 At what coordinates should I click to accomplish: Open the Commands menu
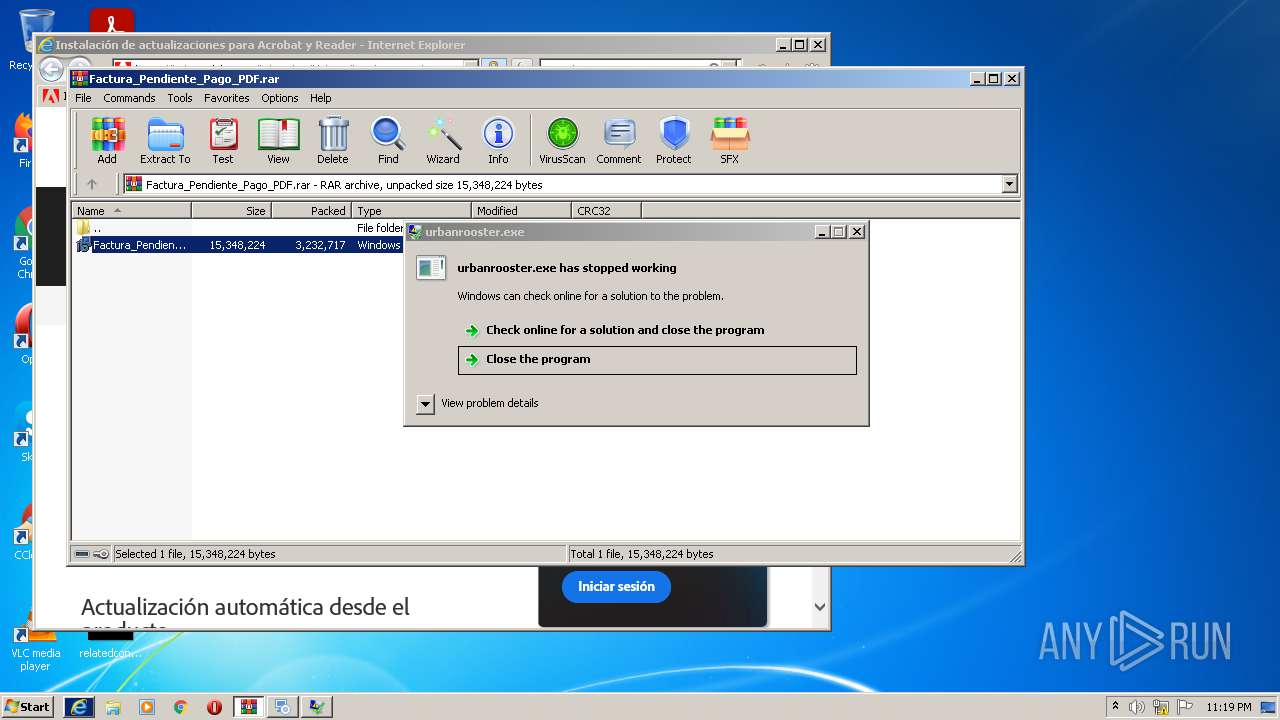(x=129, y=98)
